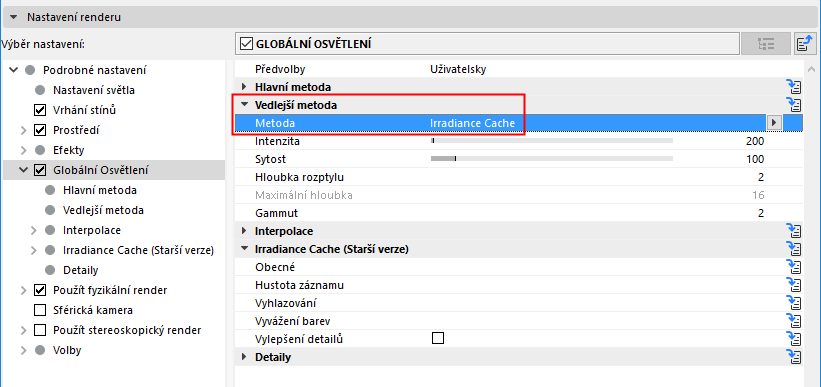The height and width of the screenshot is (387, 821).
Task: Click Intenzita value 200
Action: (x=755, y=141)
